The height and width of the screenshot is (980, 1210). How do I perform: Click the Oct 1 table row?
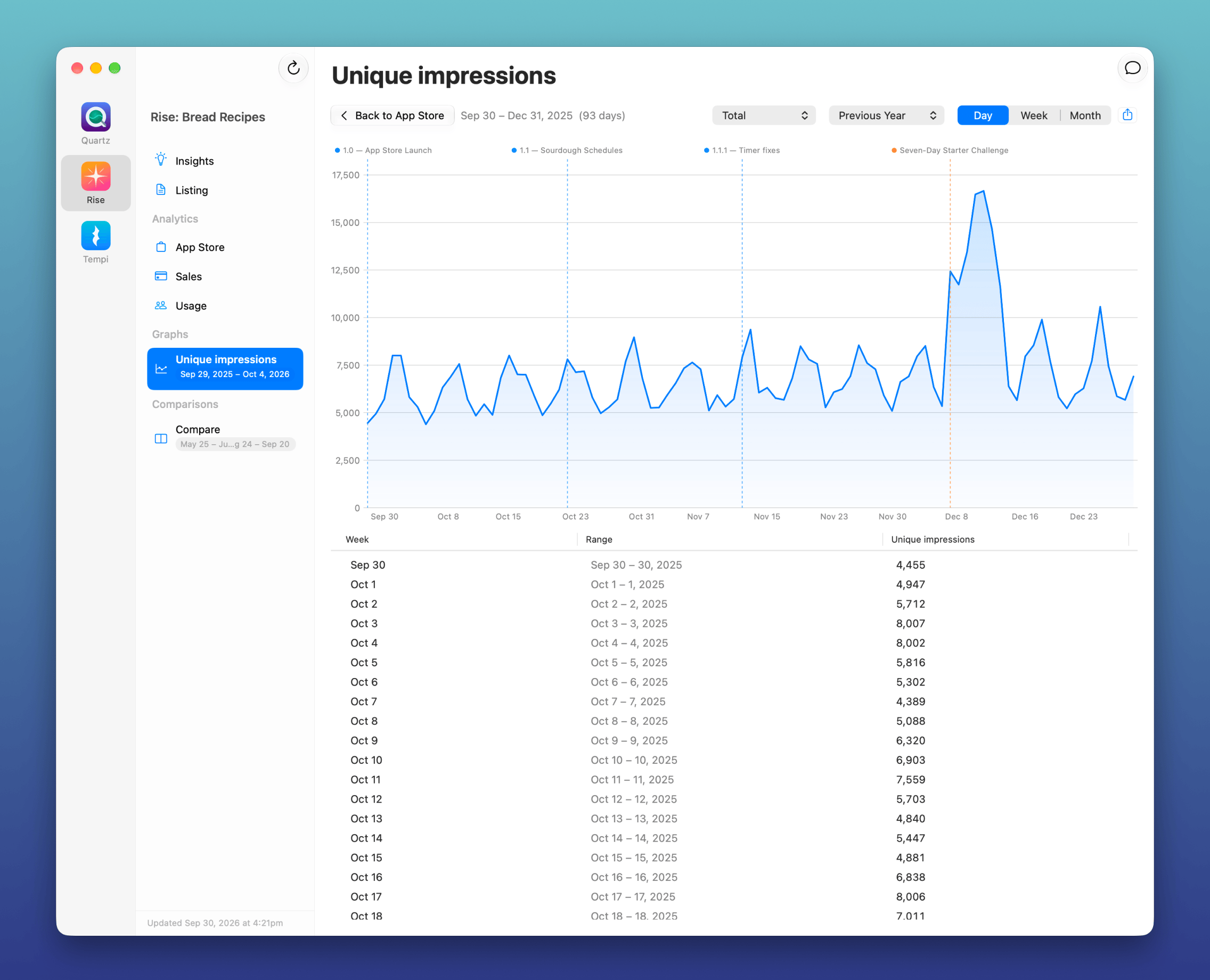coord(734,584)
